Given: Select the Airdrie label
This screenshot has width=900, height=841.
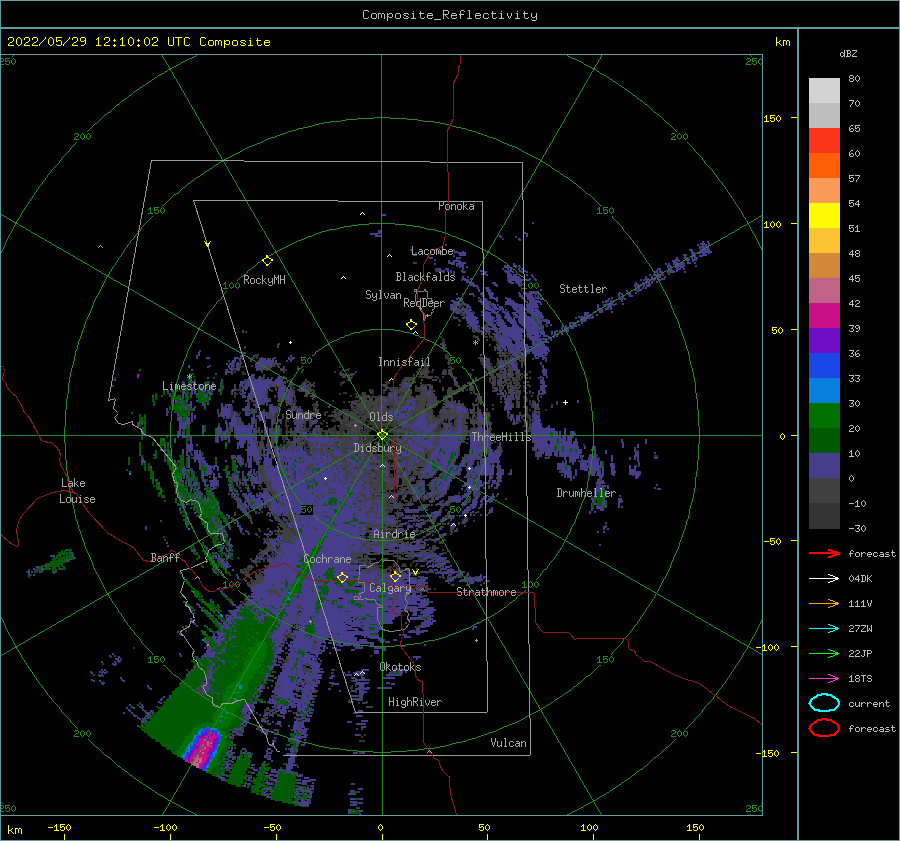Looking at the screenshot, I should tap(394, 534).
